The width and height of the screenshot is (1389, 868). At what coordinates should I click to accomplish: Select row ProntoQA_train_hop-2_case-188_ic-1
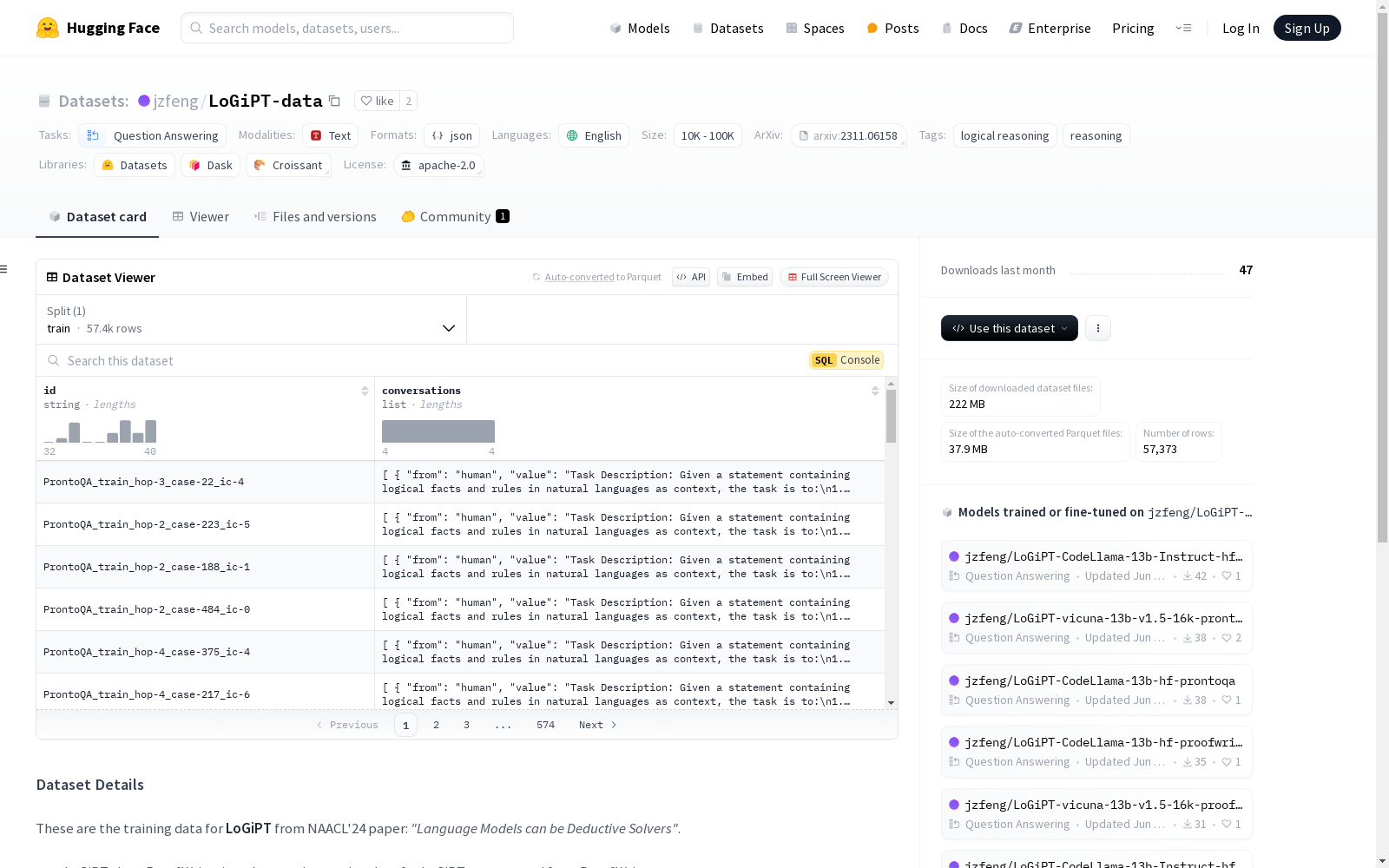click(460, 567)
